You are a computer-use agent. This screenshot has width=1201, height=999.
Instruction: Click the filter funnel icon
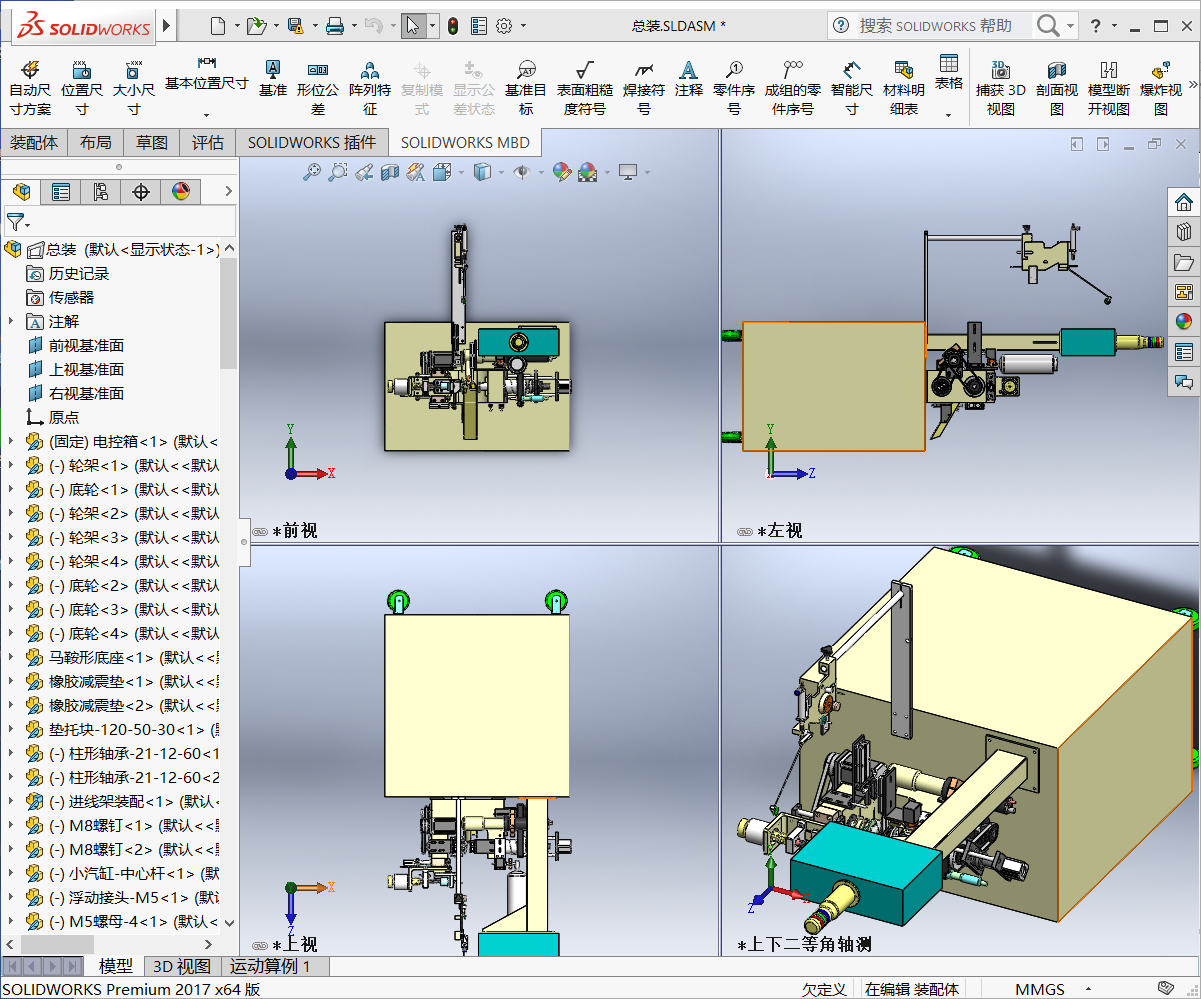click(16, 222)
